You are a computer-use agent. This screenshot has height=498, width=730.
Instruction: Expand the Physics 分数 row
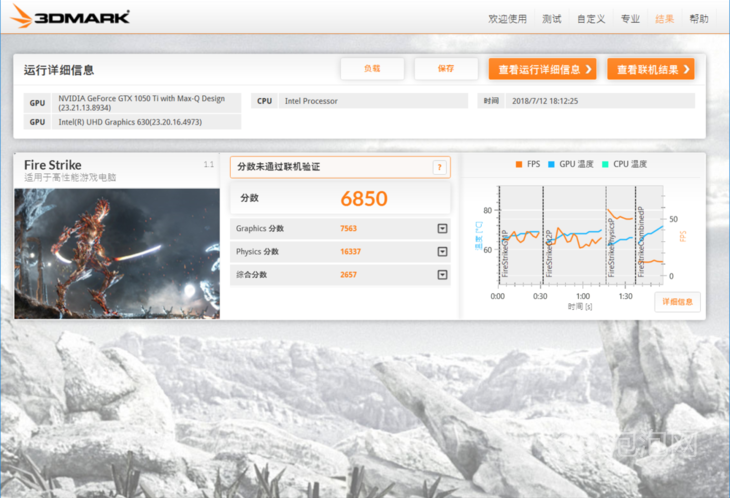point(442,252)
